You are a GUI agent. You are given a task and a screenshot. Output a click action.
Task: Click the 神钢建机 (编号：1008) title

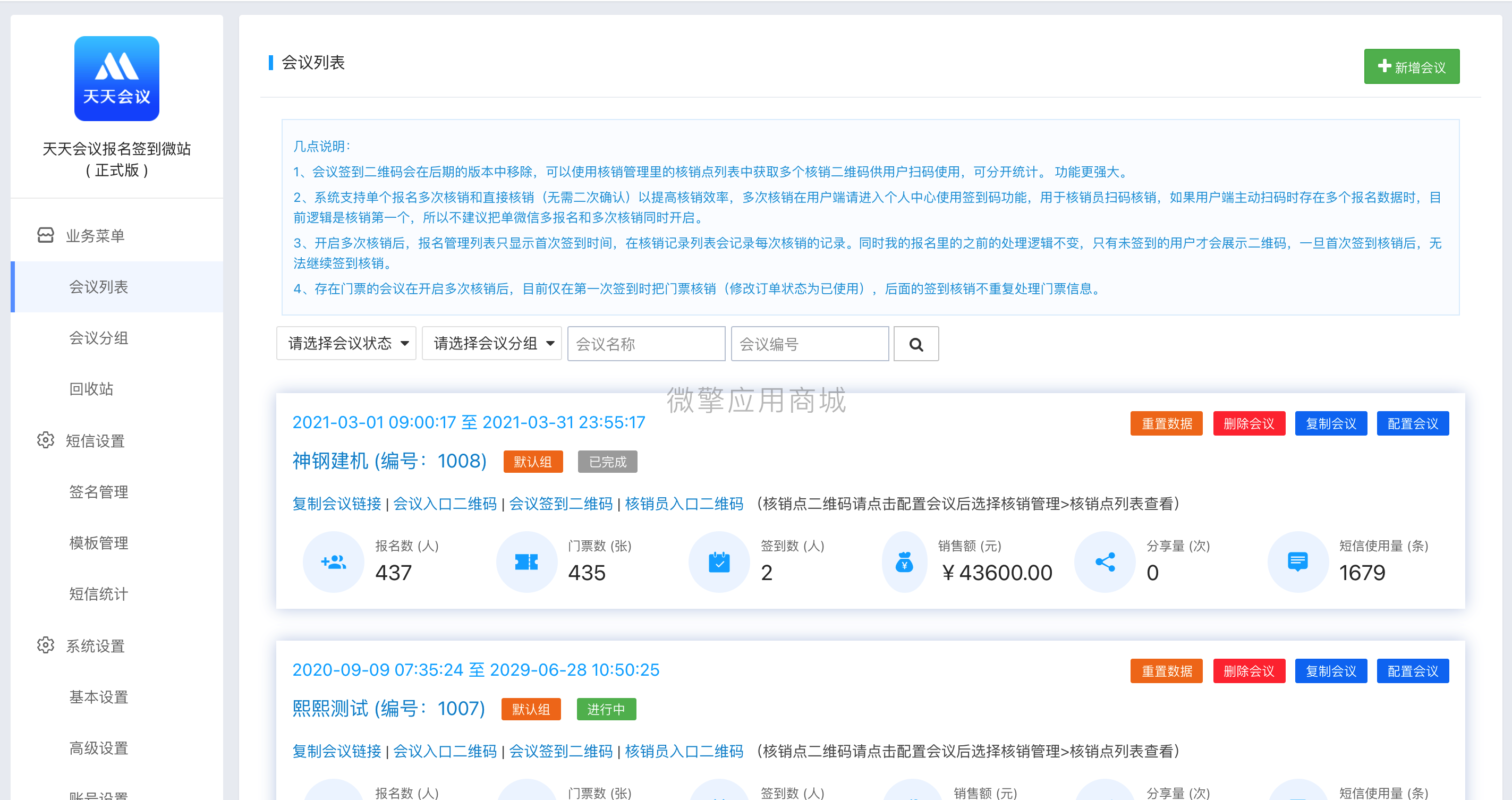[390, 461]
